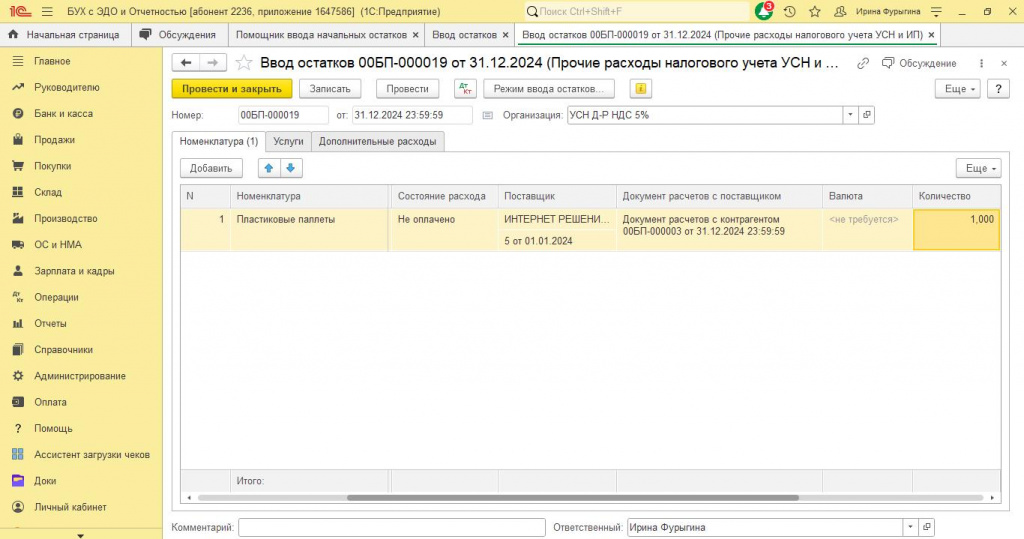Show Дт/Кт postings icon
1024x539 pixels.
tap(466, 89)
